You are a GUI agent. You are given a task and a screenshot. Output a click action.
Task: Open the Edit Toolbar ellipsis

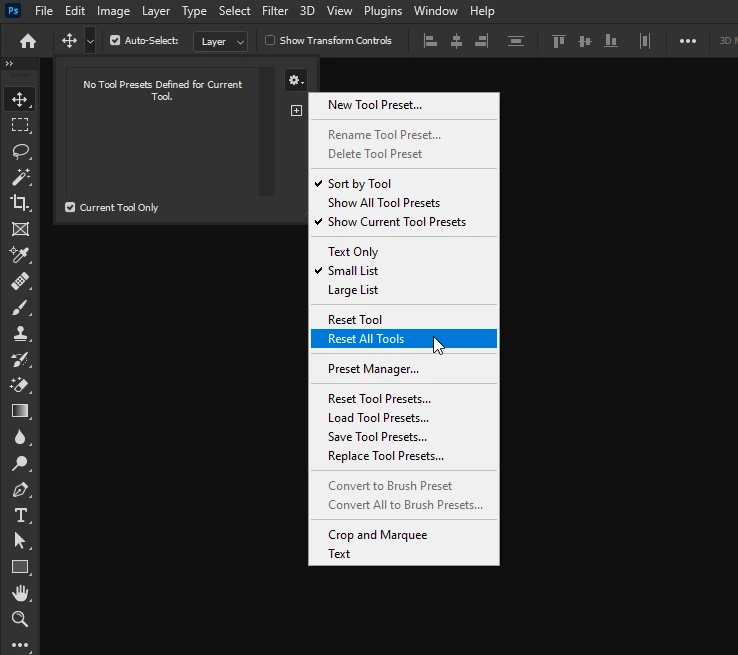[x=20, y=645]
